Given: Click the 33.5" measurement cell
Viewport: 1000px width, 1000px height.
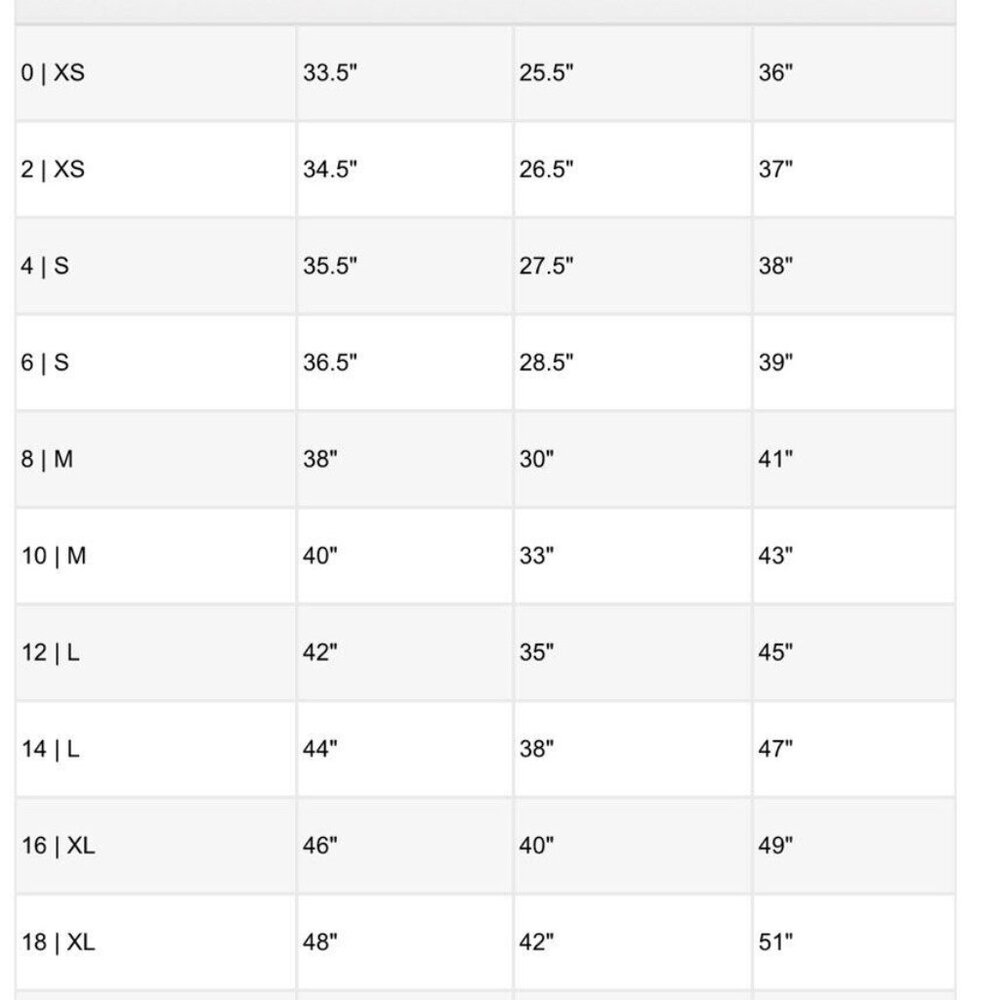Looking at the screenshot, I should click(x=405, y=73).
